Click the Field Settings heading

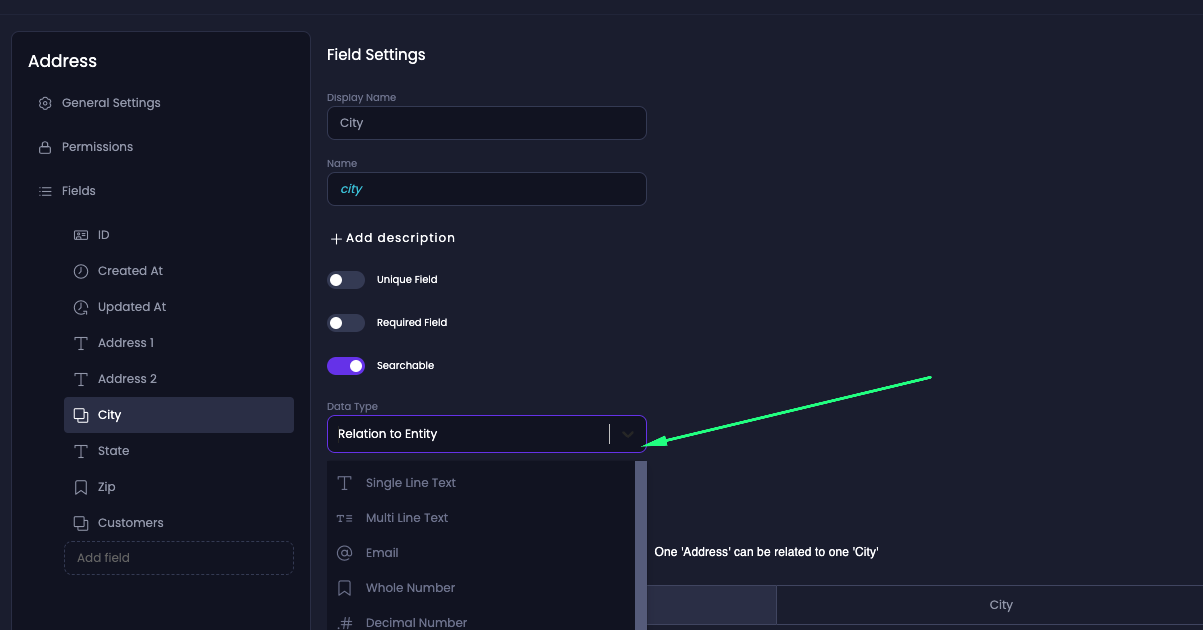pyautogui.click(x=376, y=55)
